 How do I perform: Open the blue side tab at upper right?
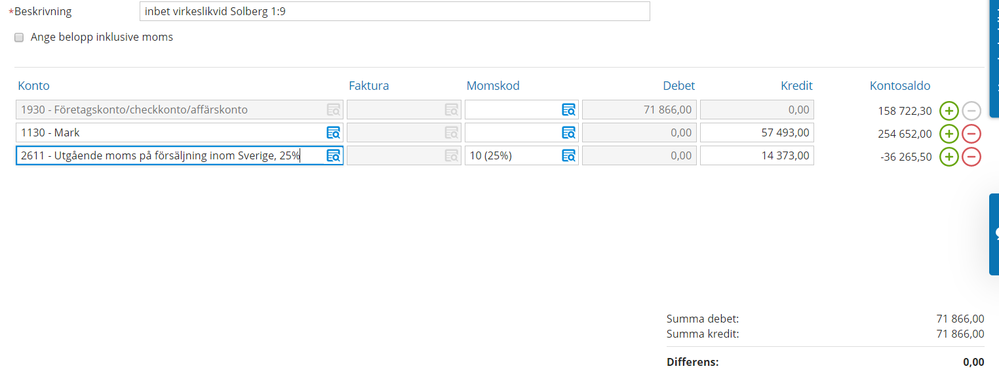pyautogui.click(x=994, y=59)
